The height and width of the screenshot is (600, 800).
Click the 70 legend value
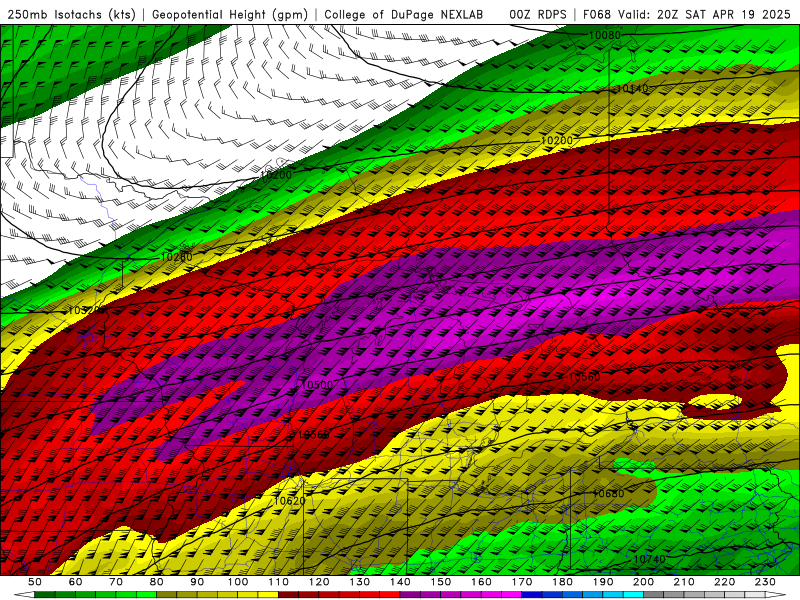[116, 582]
